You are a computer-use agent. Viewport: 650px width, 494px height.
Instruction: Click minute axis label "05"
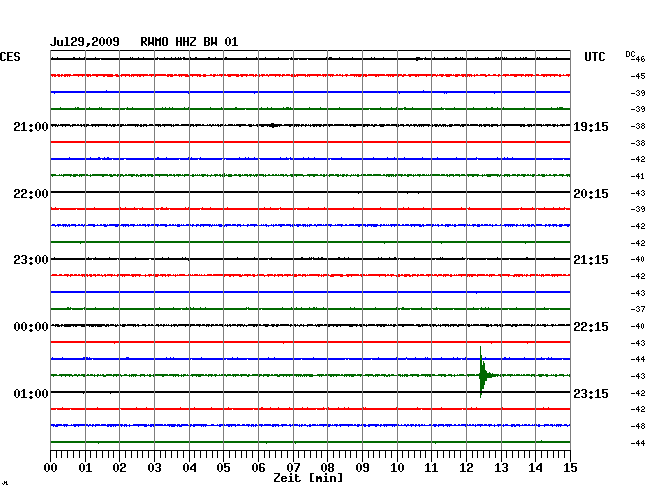(223, 468)
